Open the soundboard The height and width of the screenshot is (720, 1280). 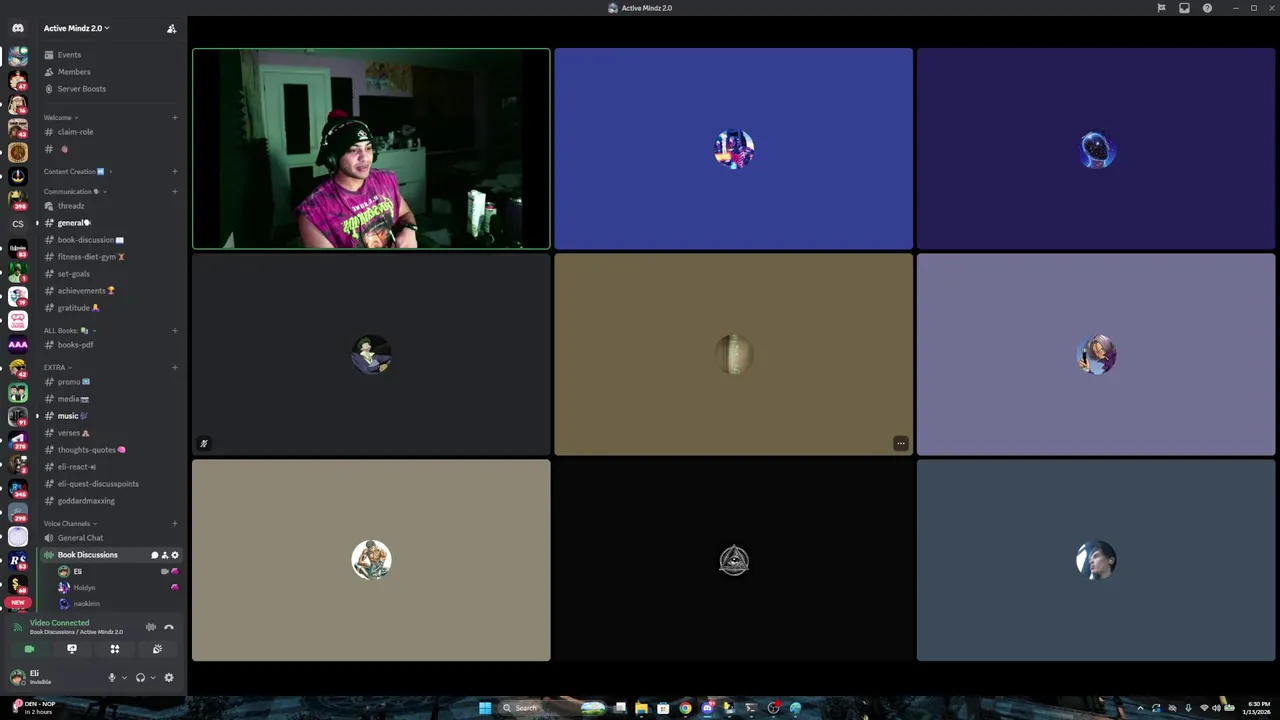(x=158, y=649)
